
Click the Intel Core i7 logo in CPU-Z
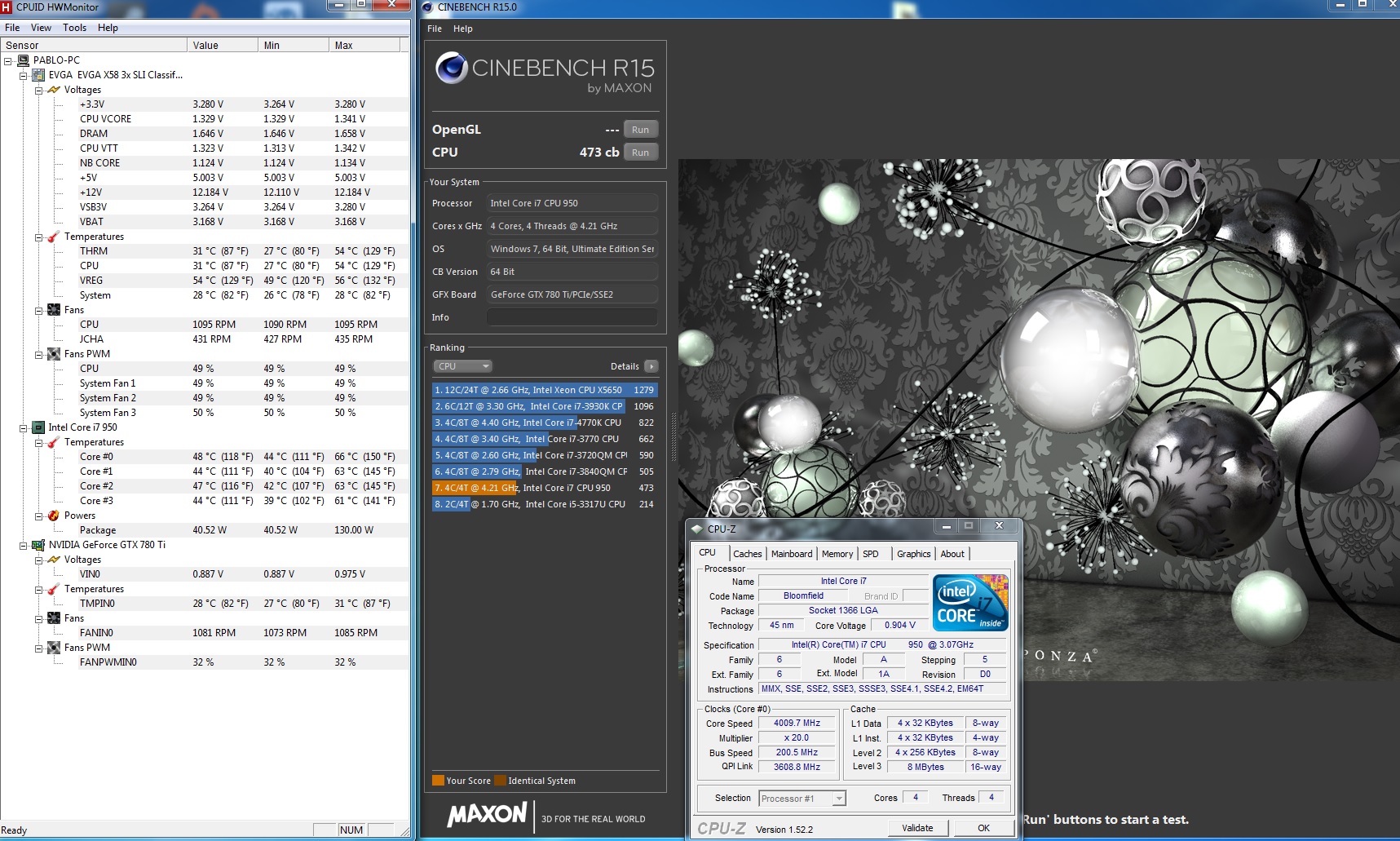click(x=970, y=603)
